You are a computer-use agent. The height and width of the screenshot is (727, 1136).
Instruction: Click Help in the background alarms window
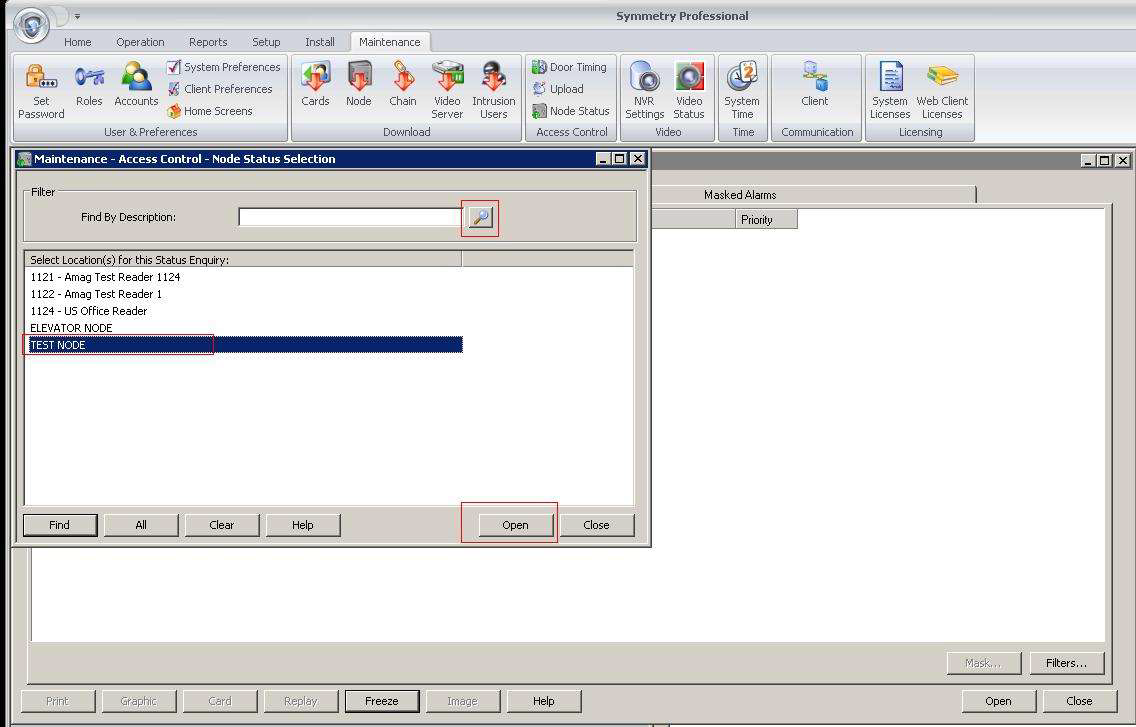click(x=543, y=701)
